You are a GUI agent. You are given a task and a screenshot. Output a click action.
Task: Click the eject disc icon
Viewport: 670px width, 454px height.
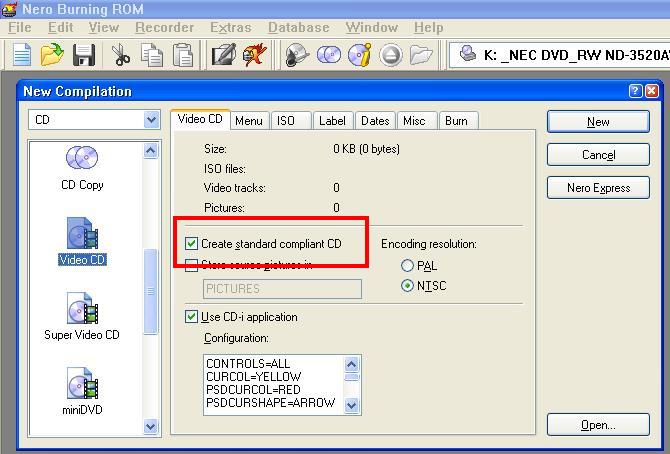391,55
